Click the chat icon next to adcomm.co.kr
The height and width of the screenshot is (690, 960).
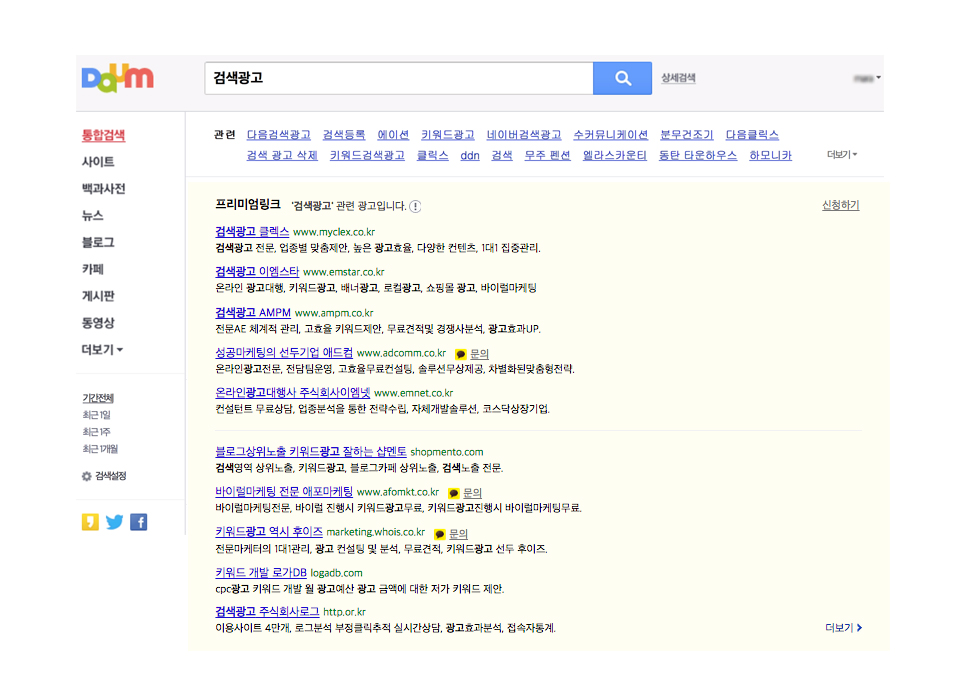460,354
